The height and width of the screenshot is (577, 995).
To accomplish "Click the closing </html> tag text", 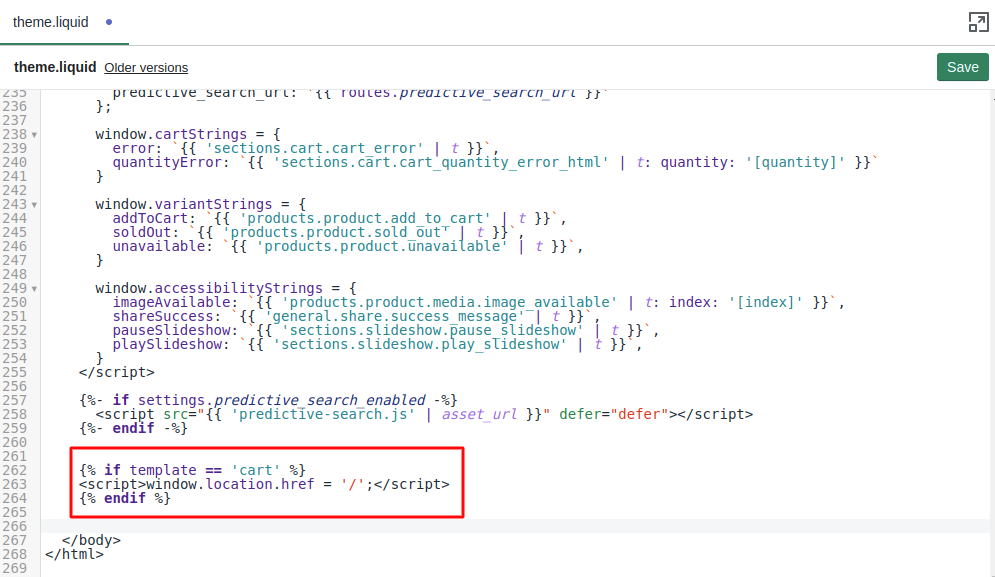I will pos(74,554).
